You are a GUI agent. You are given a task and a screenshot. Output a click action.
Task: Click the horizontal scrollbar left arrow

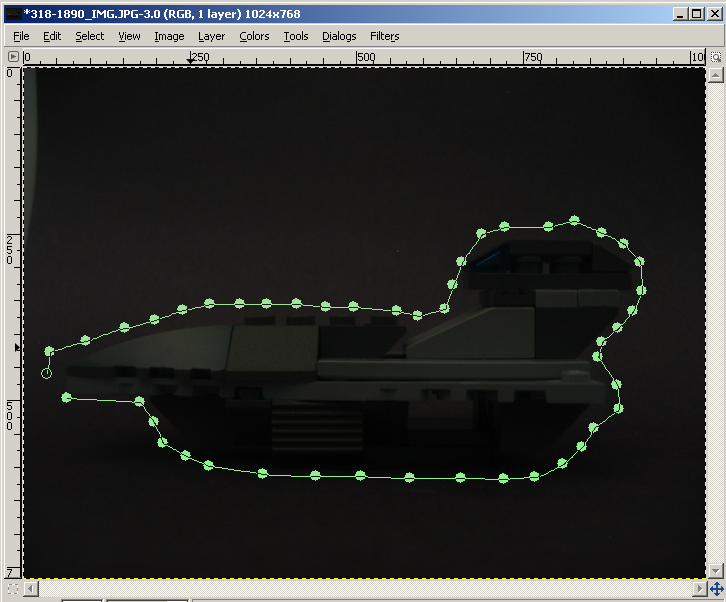pyautogui.click(x=31, y=589)
